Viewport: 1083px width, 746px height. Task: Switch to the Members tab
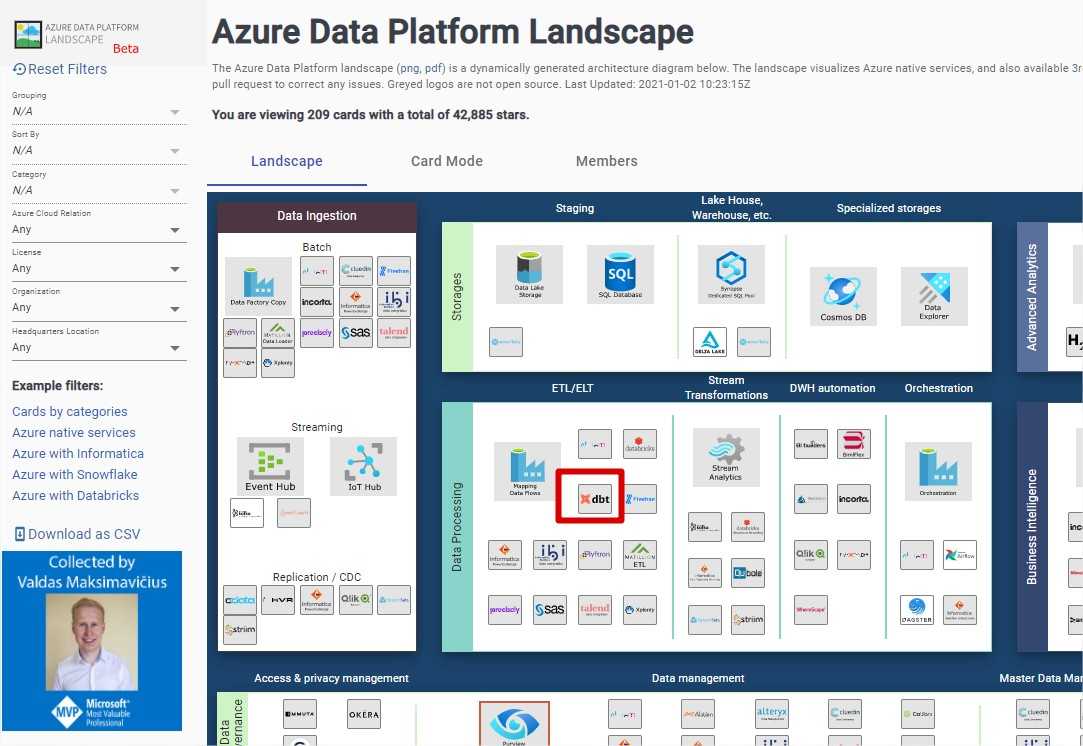[x=606, y=161]
